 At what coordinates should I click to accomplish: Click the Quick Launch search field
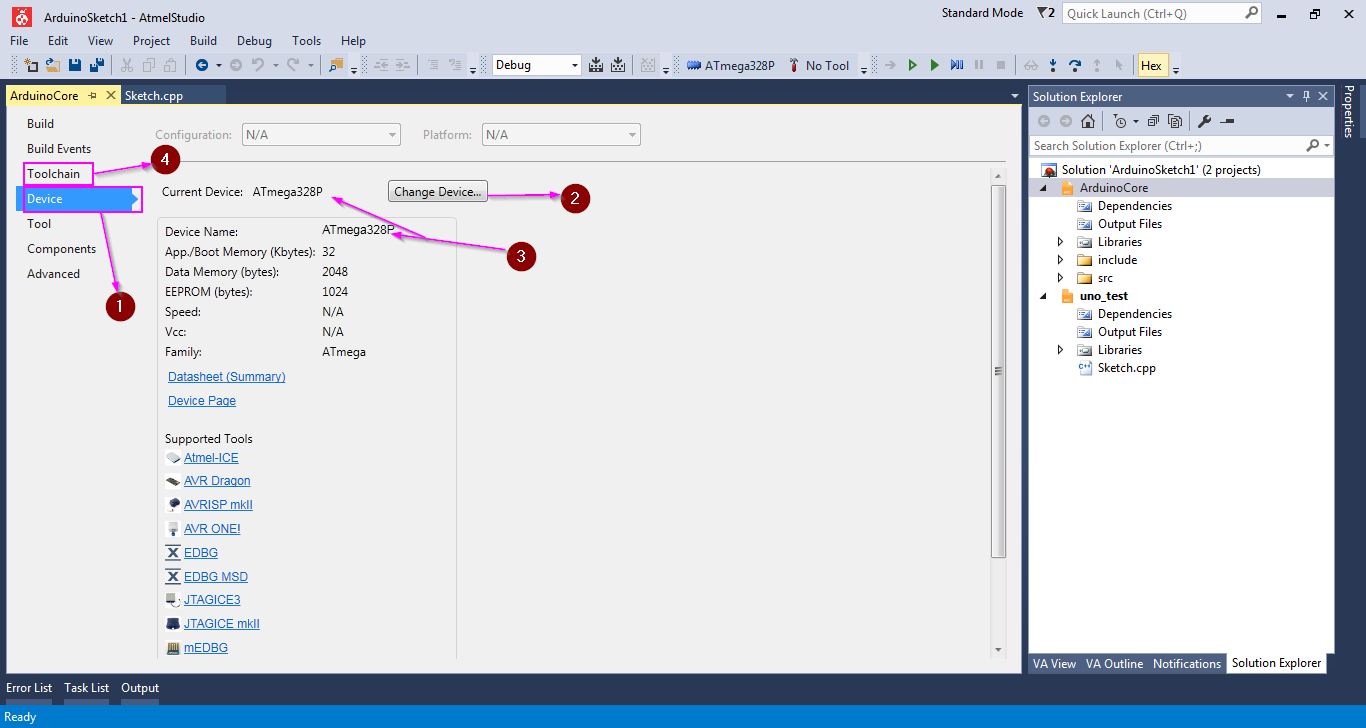(x=1152, y=14)
